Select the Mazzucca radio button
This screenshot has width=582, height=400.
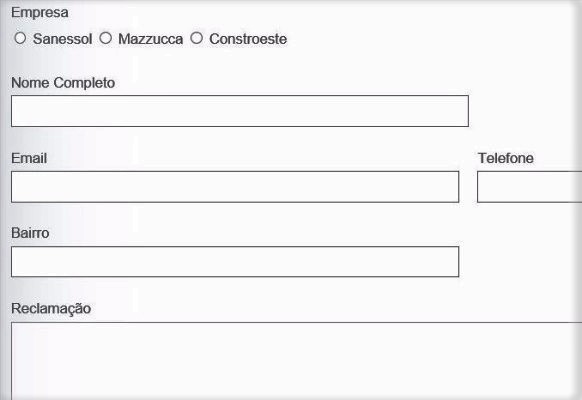(x=105, y=38)
